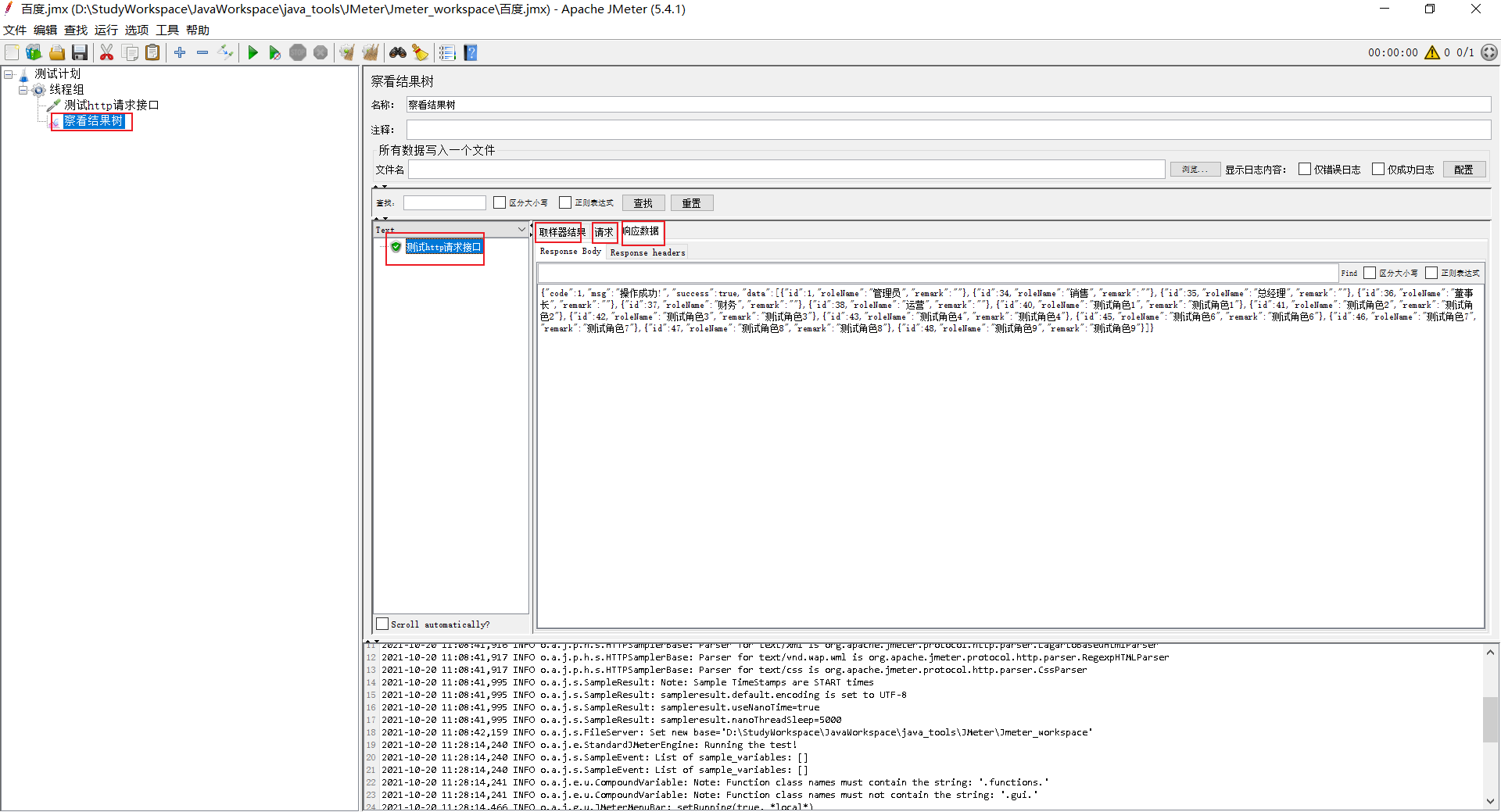1501x812 pixels.
Task: Click the 配置 button
Action: [1463, 170]
